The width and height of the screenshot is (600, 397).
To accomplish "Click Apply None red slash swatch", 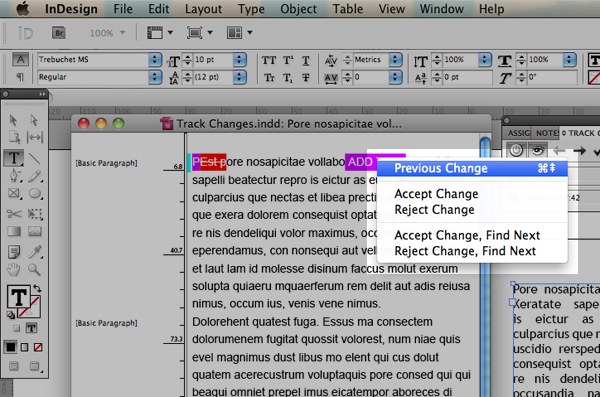I will (38, 347).
